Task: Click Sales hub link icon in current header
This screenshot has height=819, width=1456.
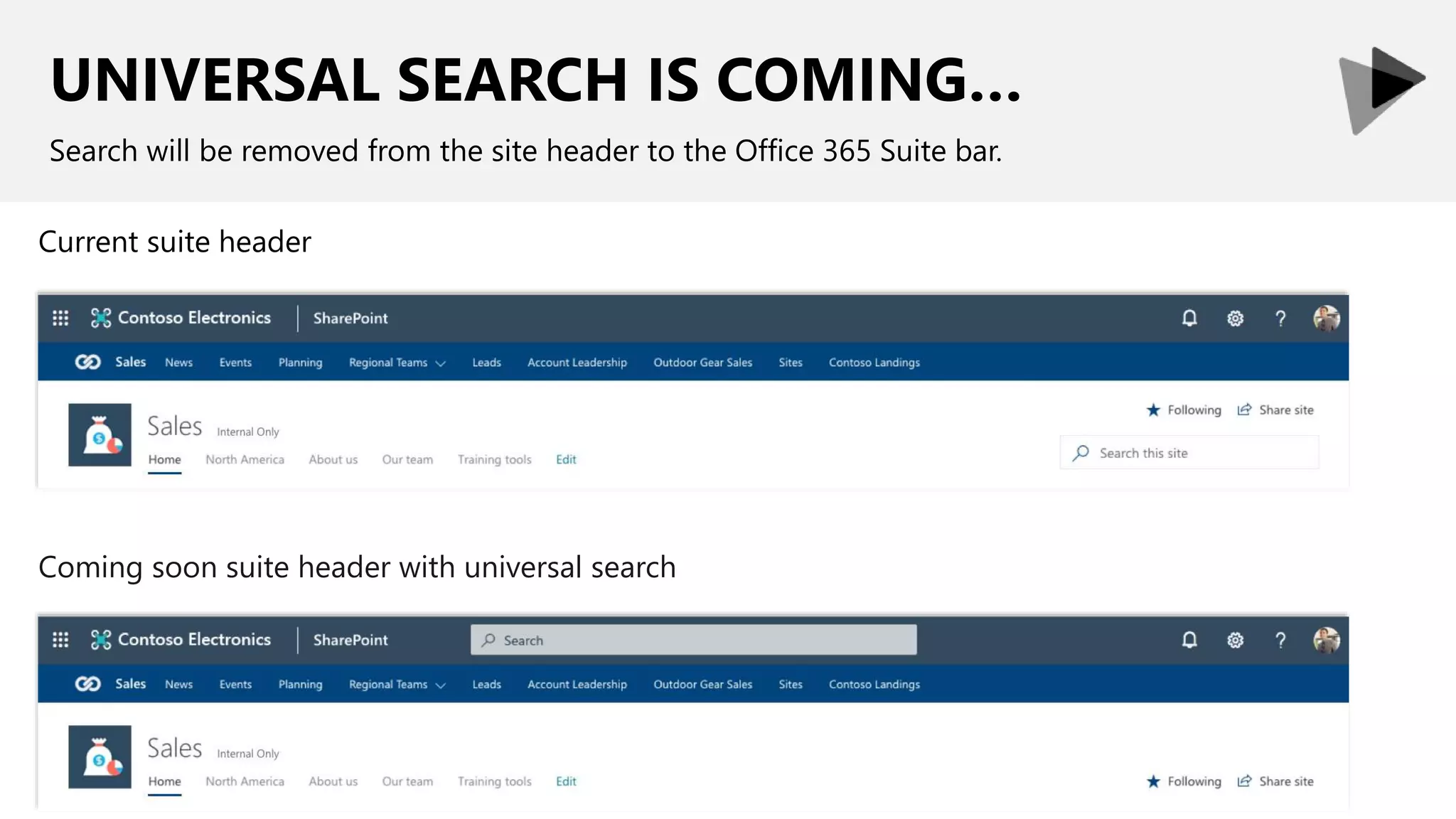Action: tap(88, 363)
